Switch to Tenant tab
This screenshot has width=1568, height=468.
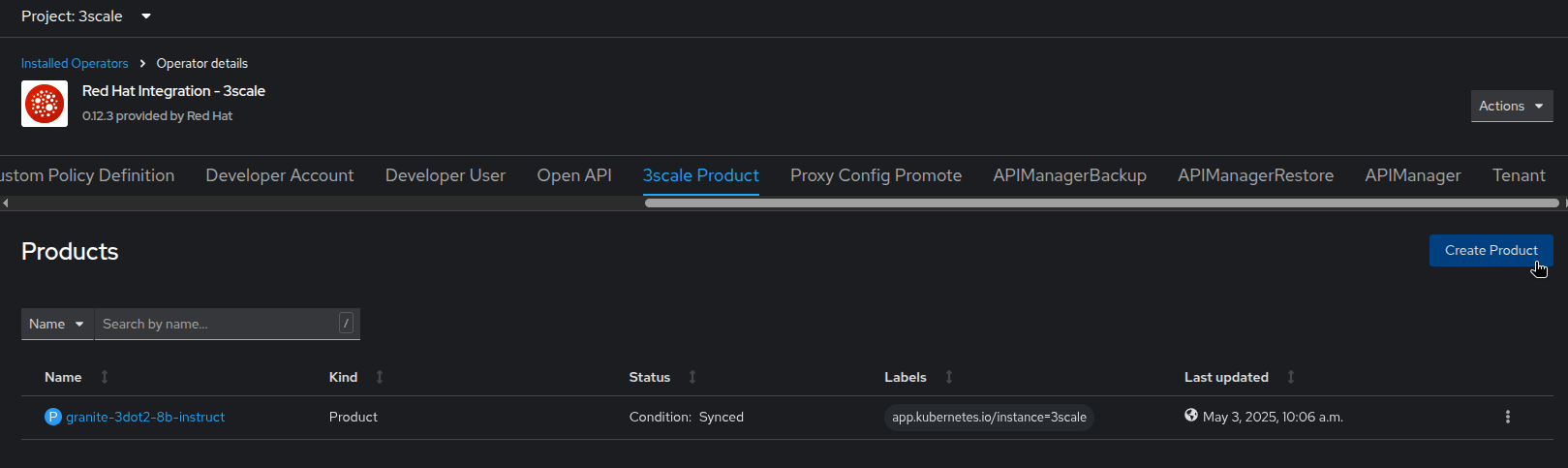pyautogui.click(x=1519, y=175)
